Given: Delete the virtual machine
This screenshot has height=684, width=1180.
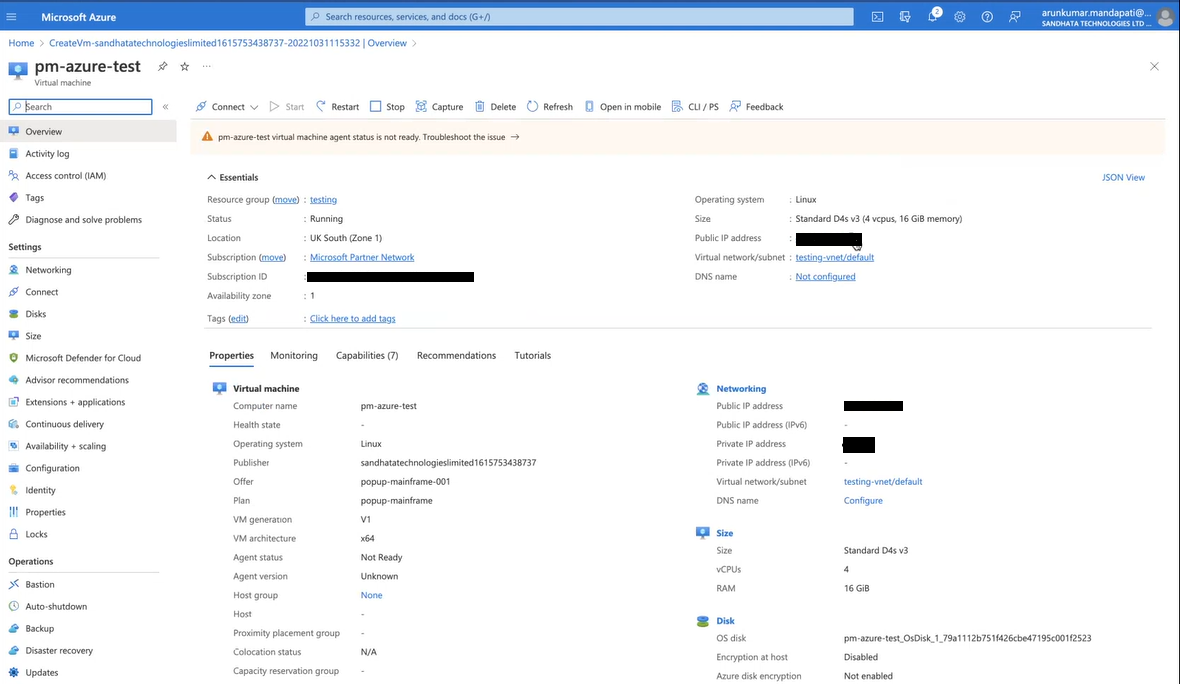Looking at the screenshot, I should point(495,107).
